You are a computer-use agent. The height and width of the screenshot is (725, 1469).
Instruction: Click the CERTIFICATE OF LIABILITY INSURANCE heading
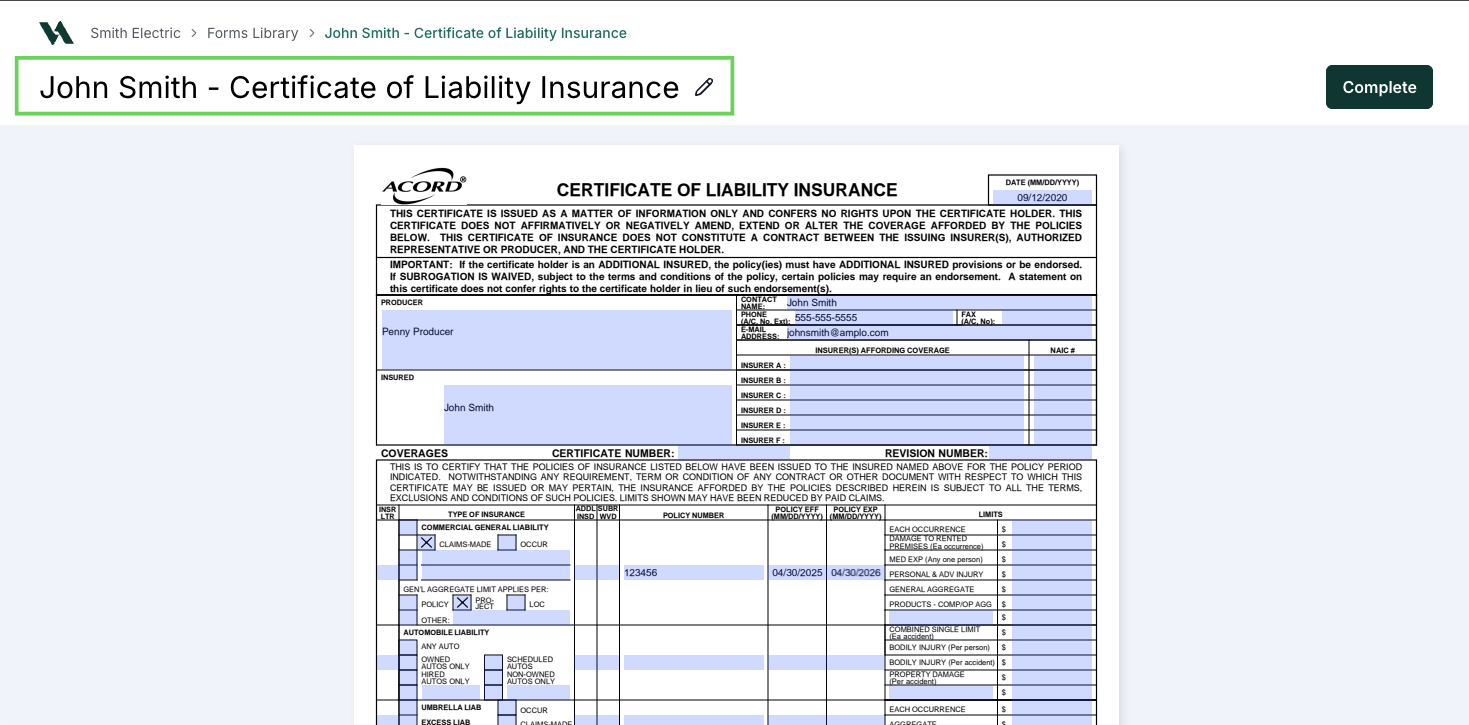727,190
